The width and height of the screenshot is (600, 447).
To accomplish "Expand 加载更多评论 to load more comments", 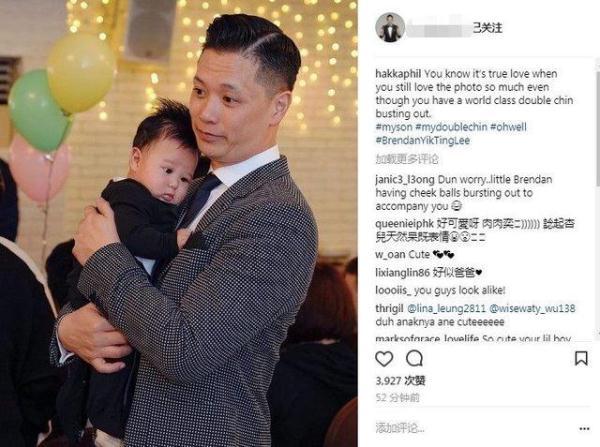I will [x=407, y=159].
